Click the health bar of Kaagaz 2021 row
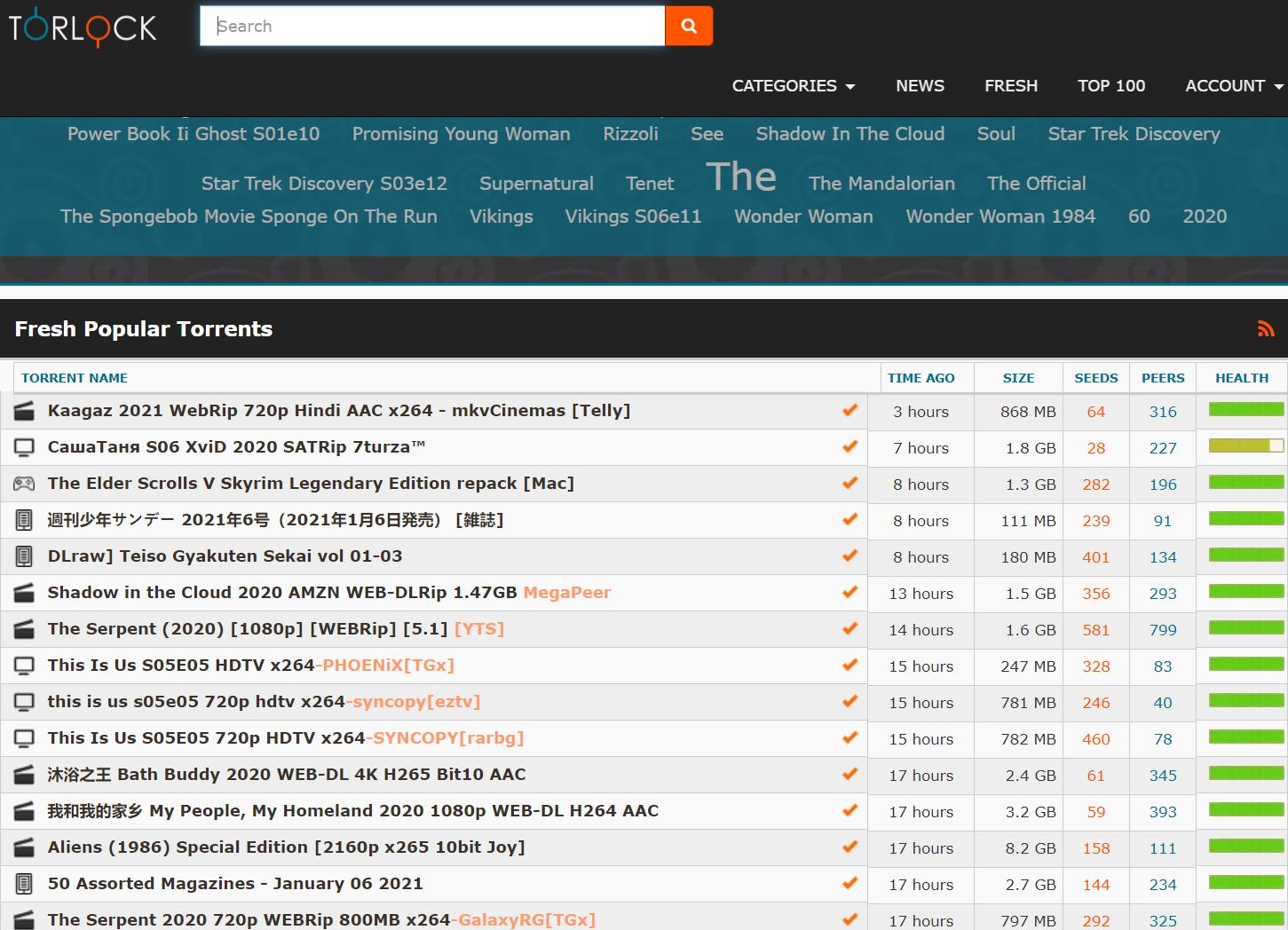 1246,409
